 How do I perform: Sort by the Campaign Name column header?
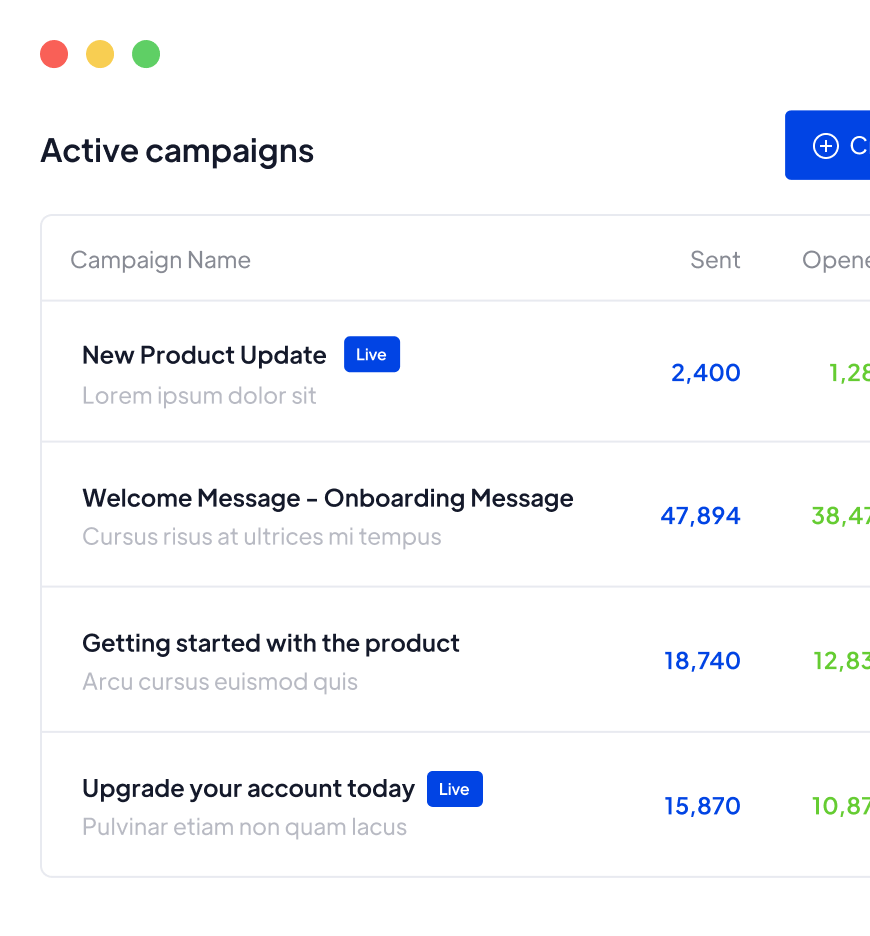pos(160,260)
